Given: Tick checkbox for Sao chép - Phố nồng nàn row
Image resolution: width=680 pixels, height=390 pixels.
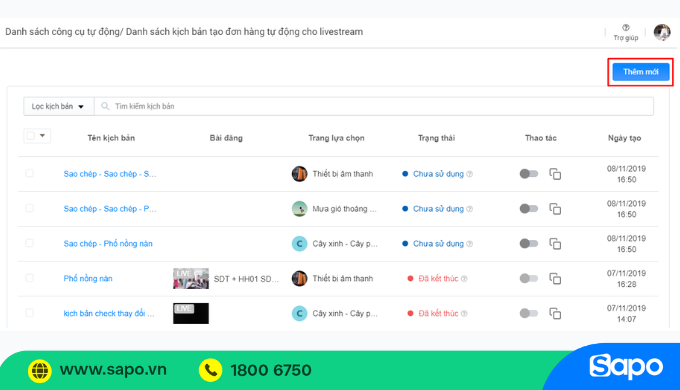Looking at the screenshot, I should pos(29,243).
